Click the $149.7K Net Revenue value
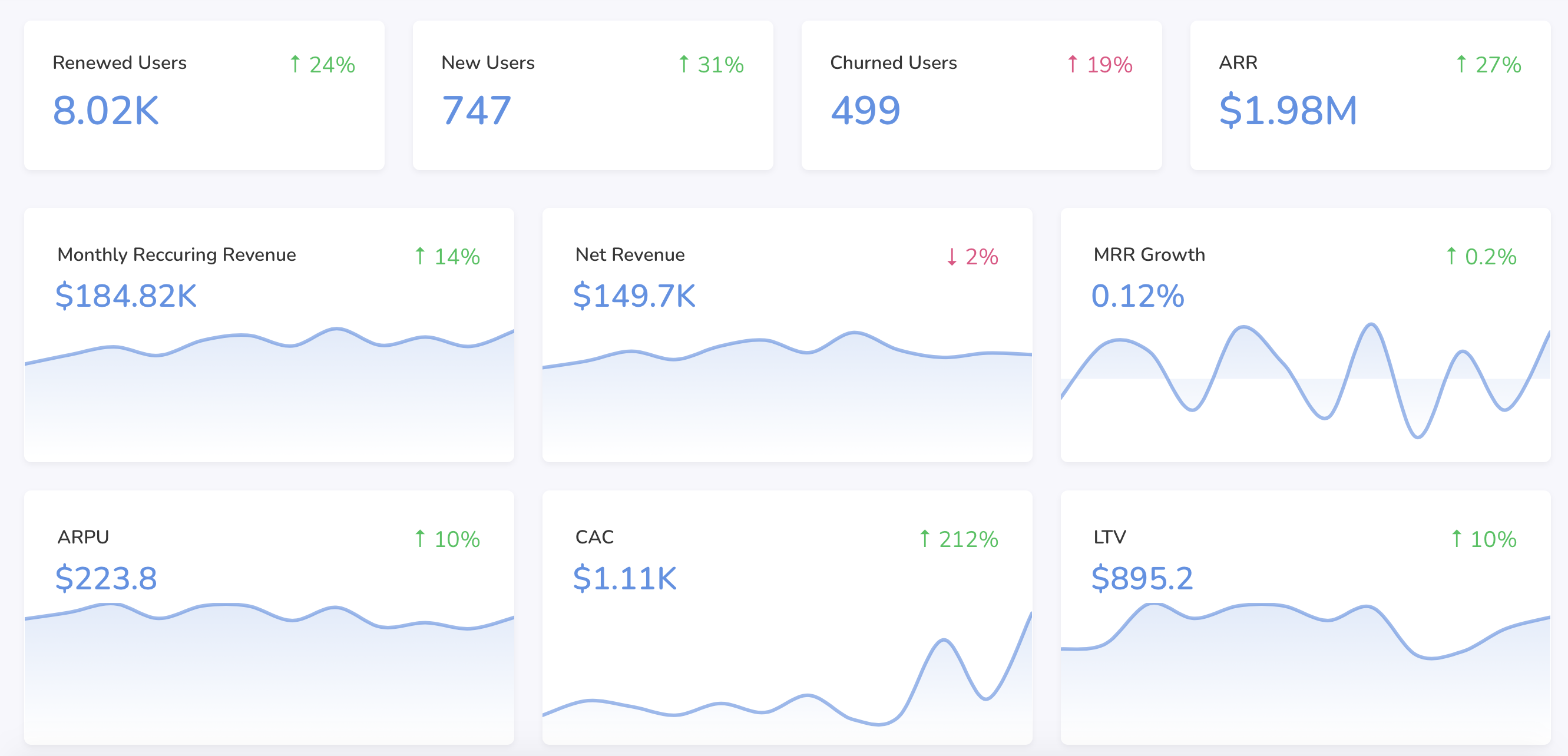Viewport: 1568px width, 756px height. point(634,296)
